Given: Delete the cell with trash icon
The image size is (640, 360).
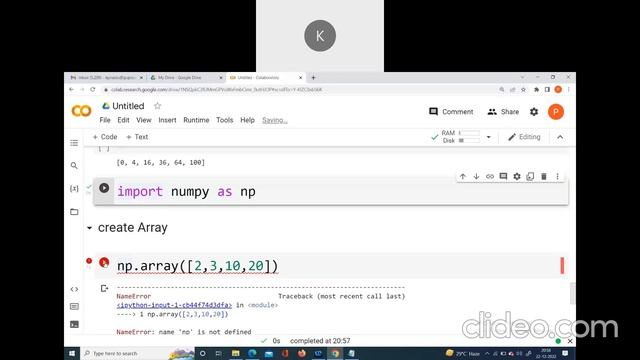Looking at the screenshot, I should (x=544, y=176).
